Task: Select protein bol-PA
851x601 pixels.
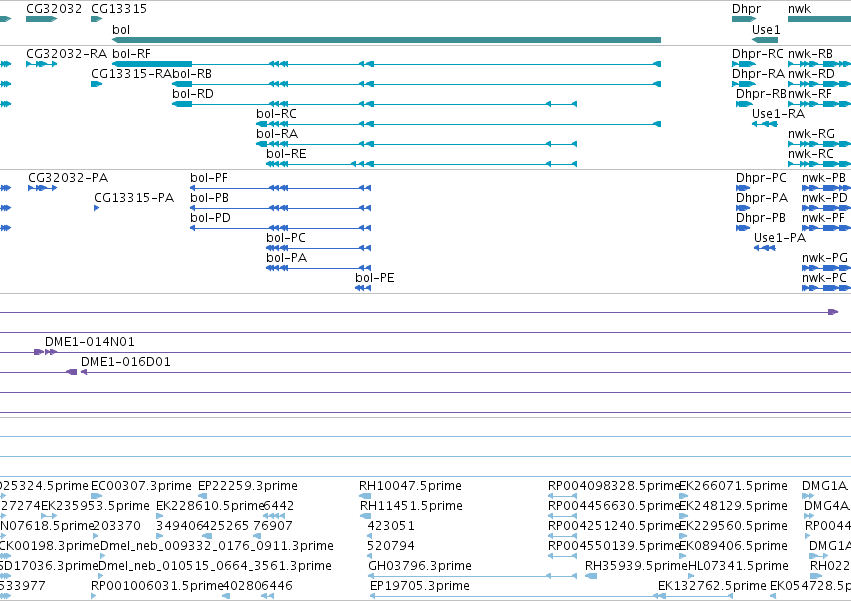Action: (x=319, y=268)
